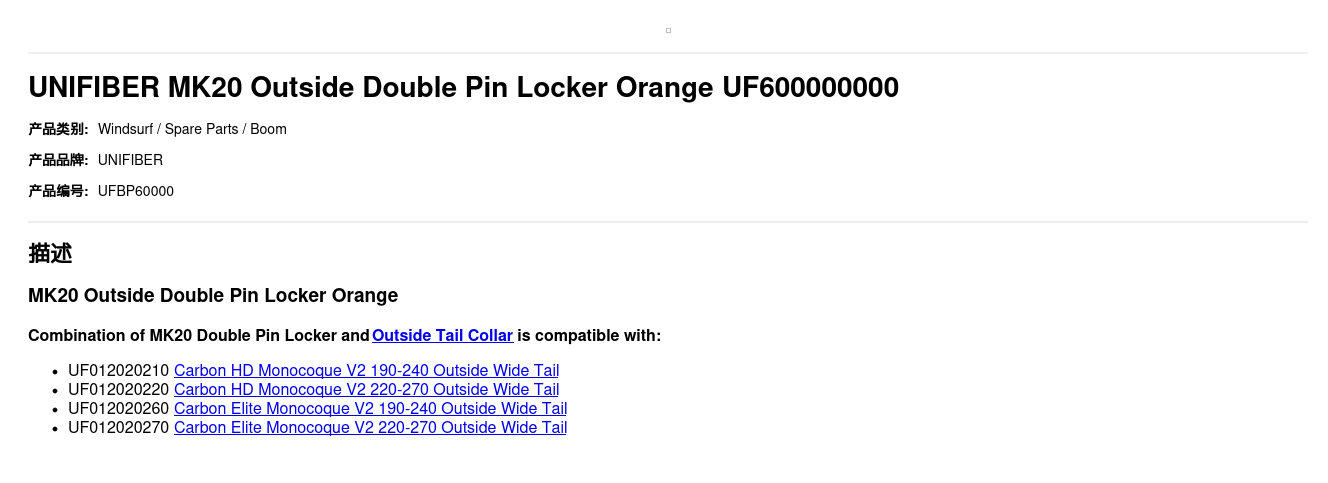
Task: Click the product number UFBP60000
Action: click(136, 191)
